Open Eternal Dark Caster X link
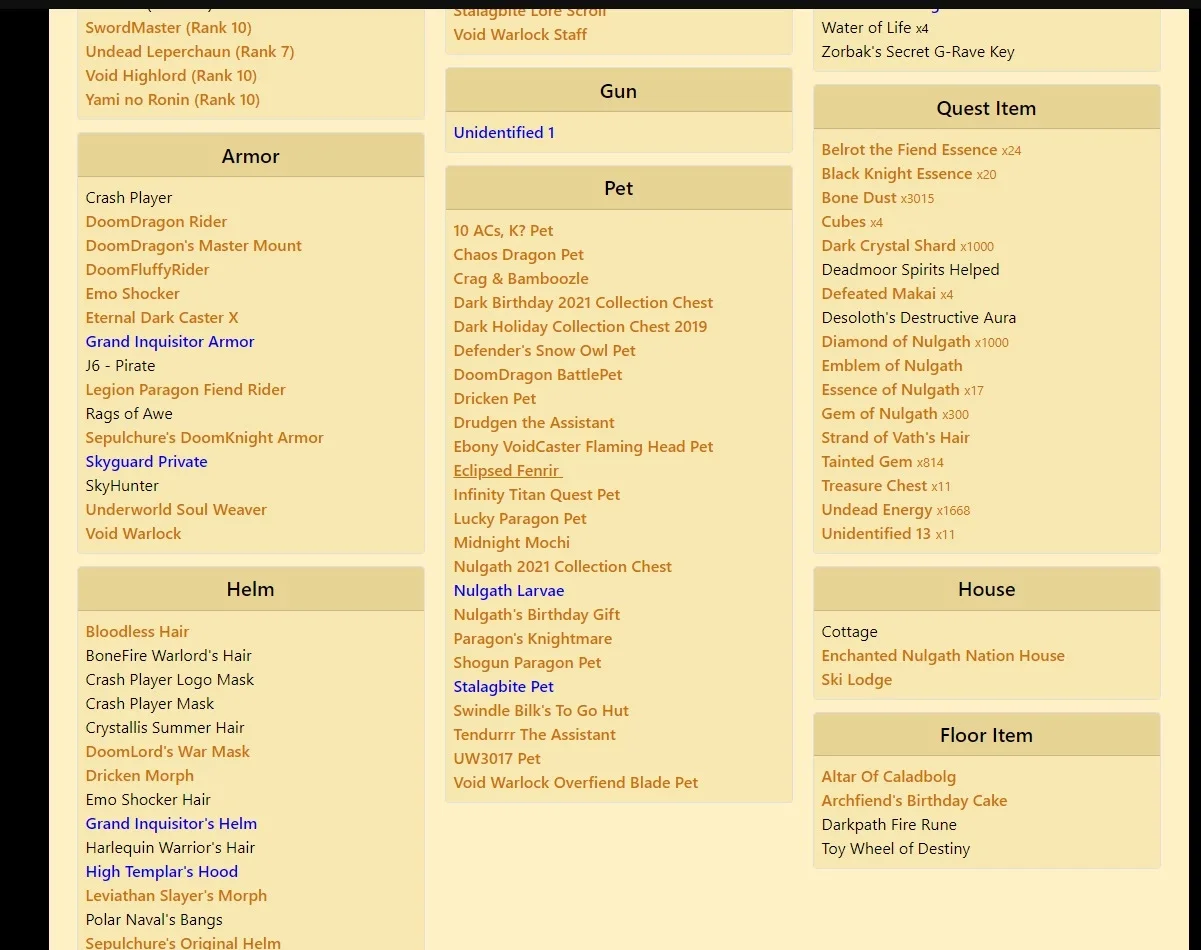Viewport: 1201px width, 950px height. [162, 318]
